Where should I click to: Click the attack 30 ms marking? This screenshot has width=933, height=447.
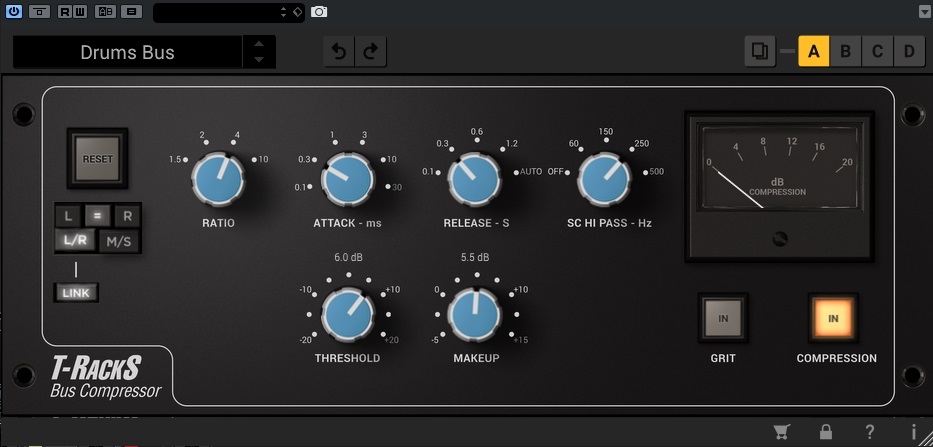[x=397, y=187]
